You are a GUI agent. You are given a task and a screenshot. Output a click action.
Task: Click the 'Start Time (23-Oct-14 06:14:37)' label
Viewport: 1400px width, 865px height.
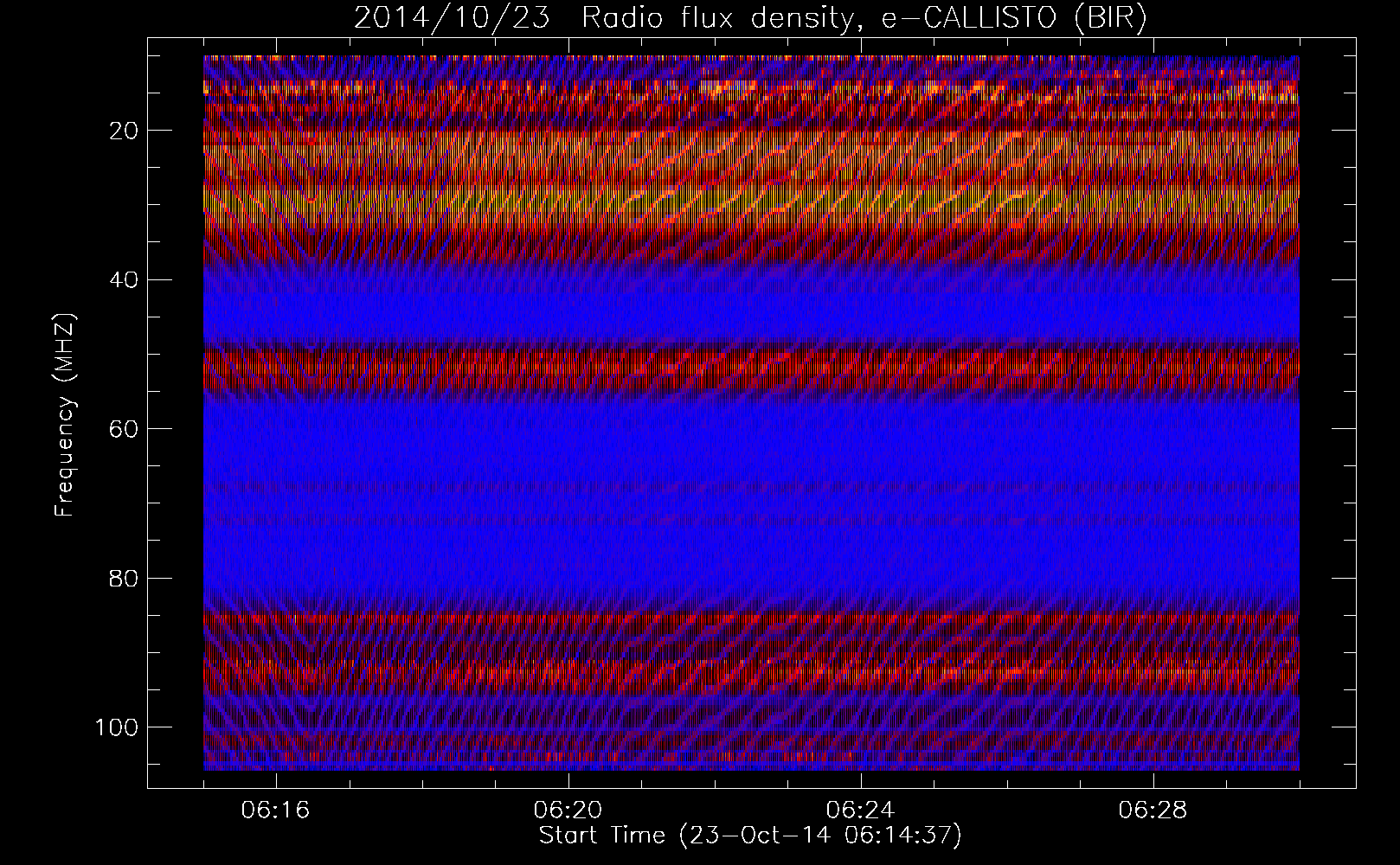750,836
